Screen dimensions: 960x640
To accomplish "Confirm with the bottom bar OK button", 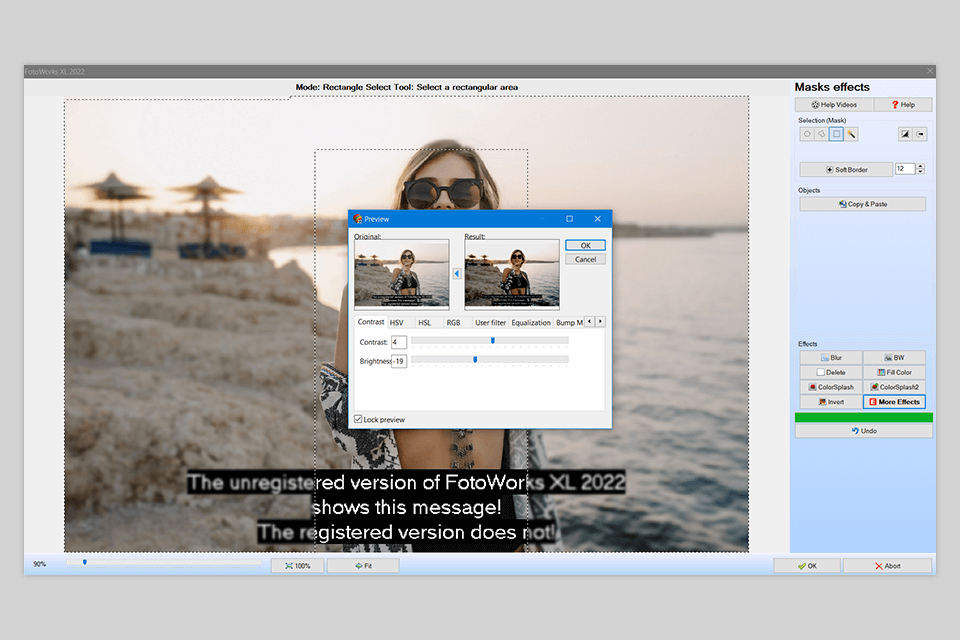I will pyautogui.click(x=807, y=566).
